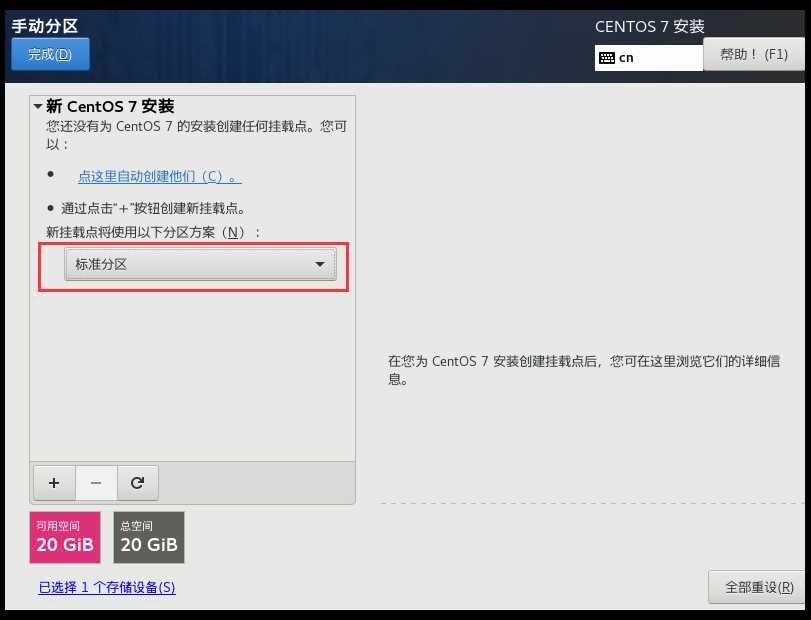Viewport: 811px width, 620px height.
Task: Click the gray 总空间 20 GiB indicator
Action: 148,537
